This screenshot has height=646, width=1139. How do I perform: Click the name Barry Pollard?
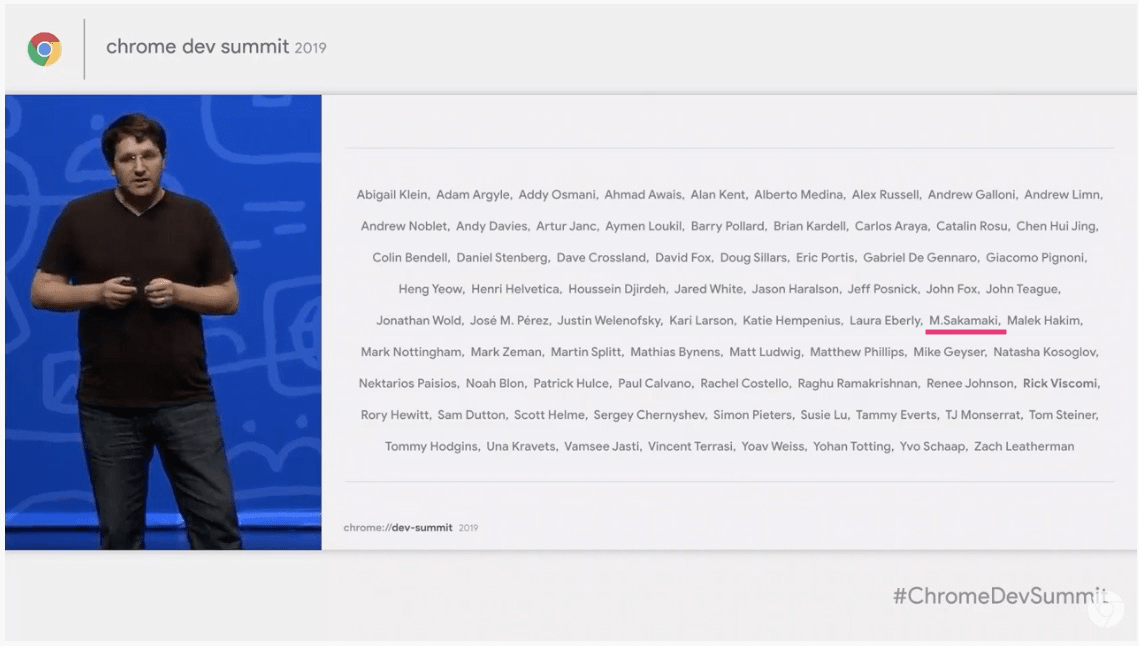tap(727, 226)
